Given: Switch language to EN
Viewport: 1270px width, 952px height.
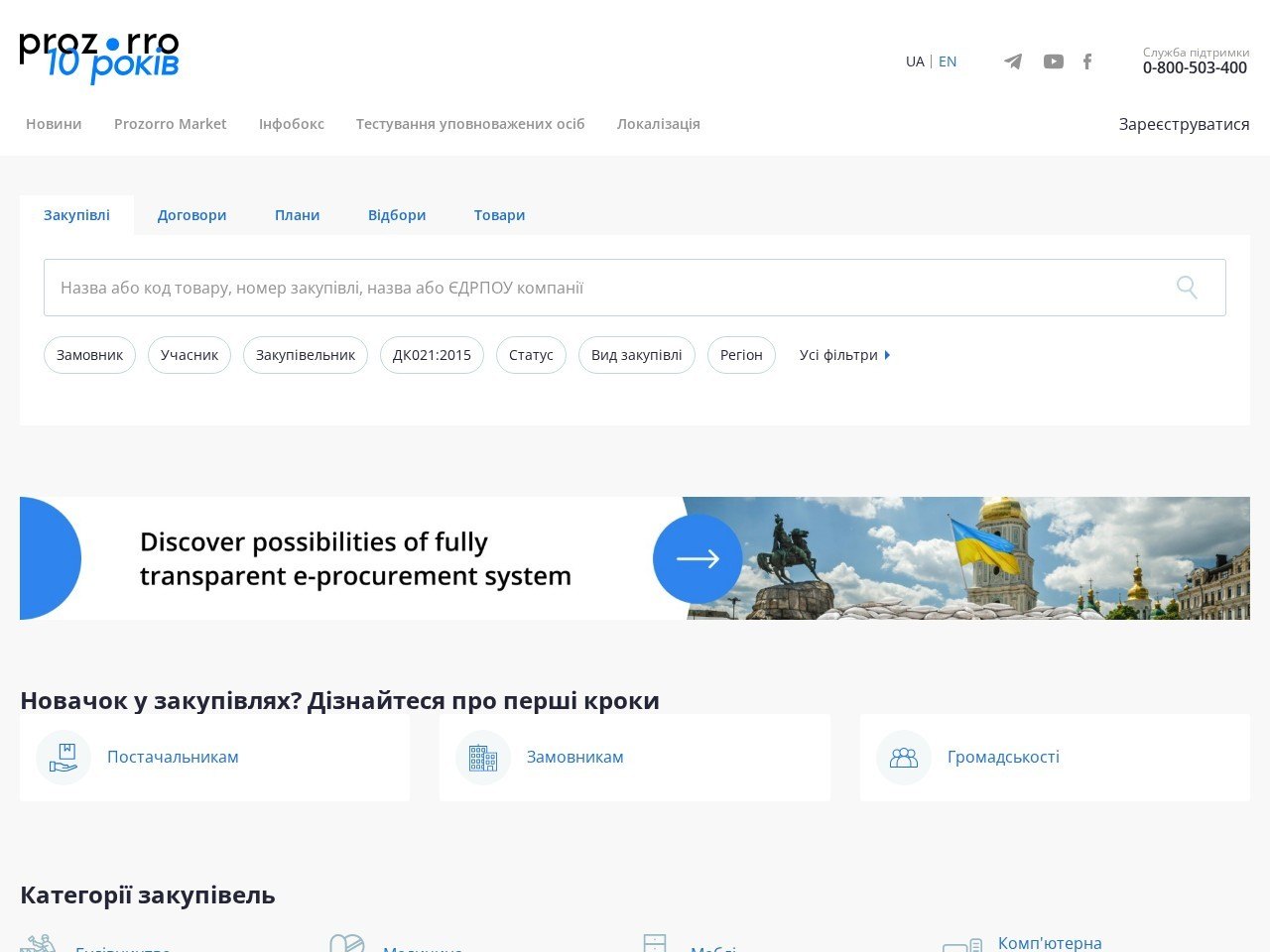Looking at the screenshot, I should tap(948, 61).
